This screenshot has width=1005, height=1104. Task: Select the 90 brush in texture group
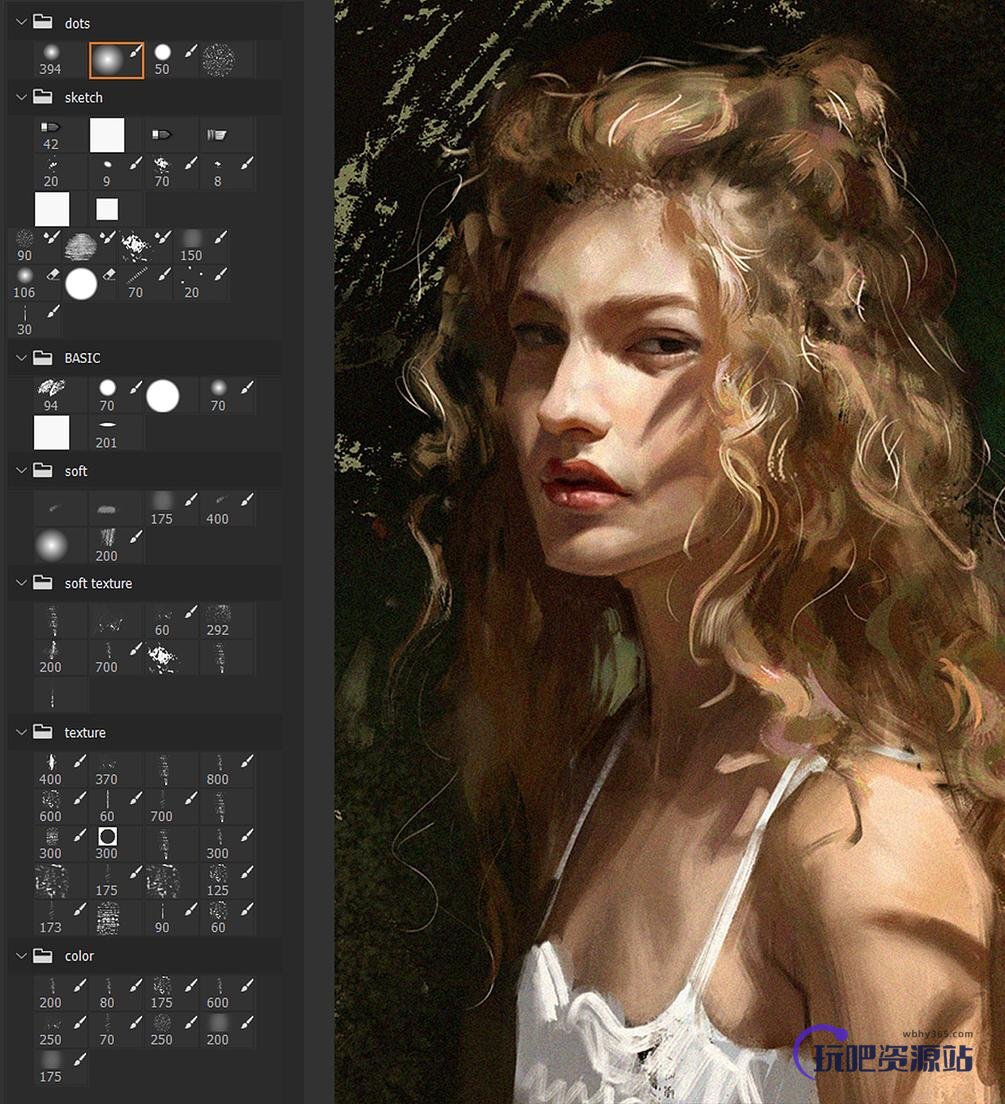(172, 918)
